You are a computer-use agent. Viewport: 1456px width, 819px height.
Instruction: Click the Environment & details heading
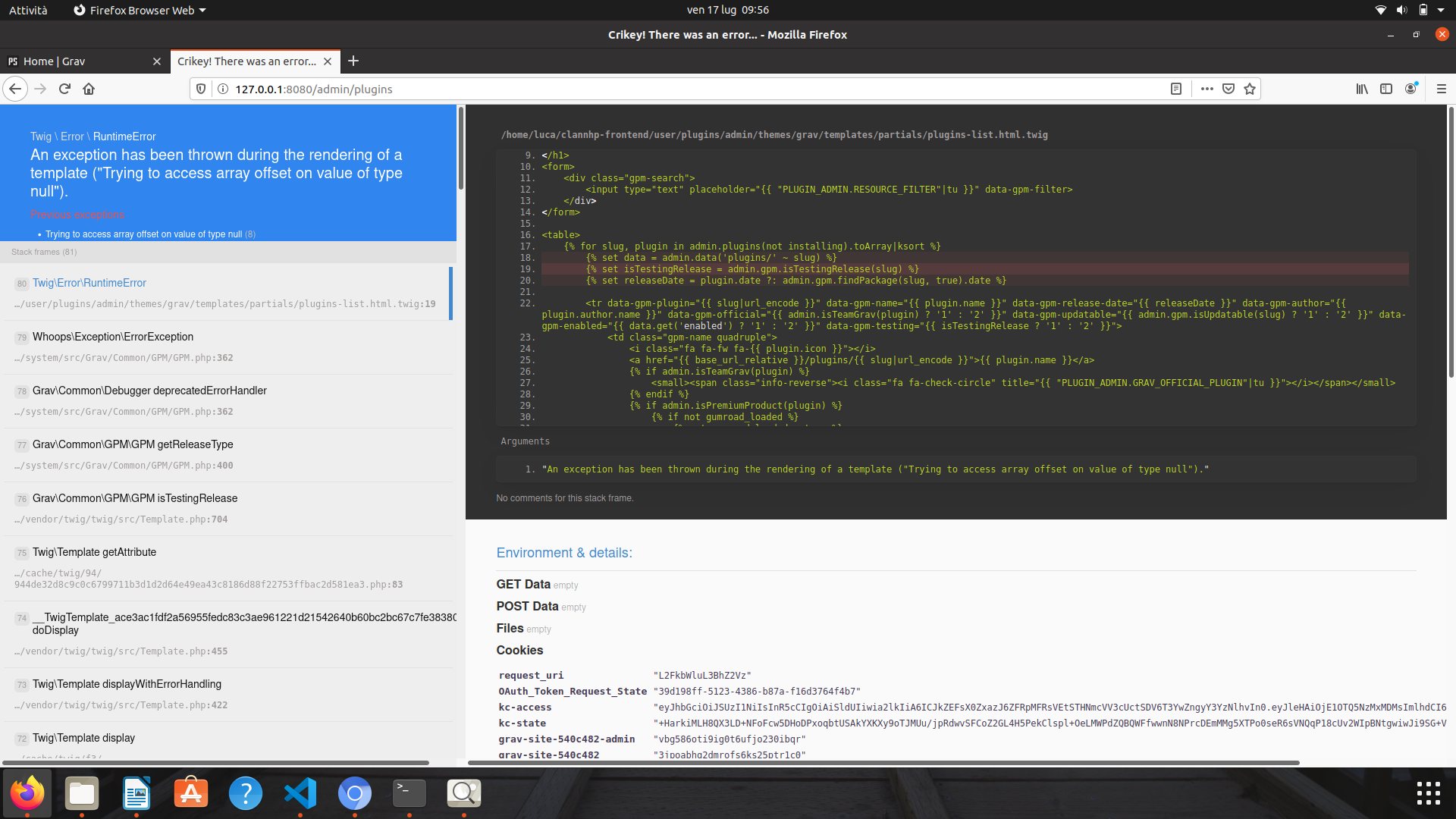pyautogui.click(x=564, y=553)
